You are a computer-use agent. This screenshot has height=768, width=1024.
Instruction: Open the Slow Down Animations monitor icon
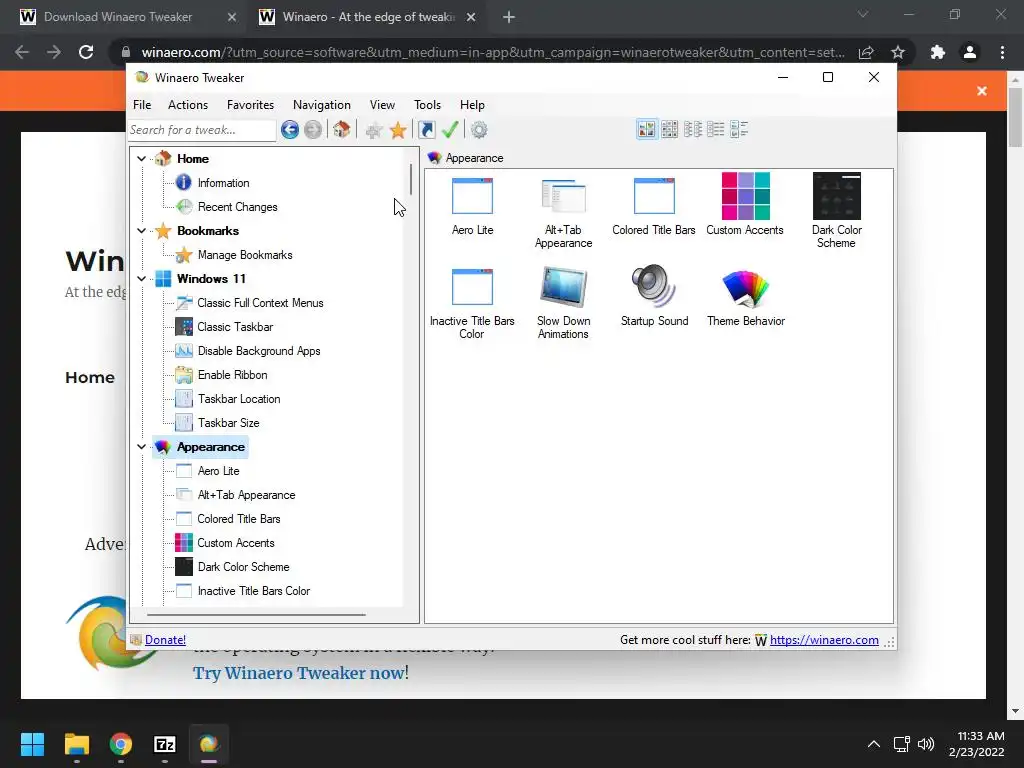pyautogui.click(x=563, y=287)
